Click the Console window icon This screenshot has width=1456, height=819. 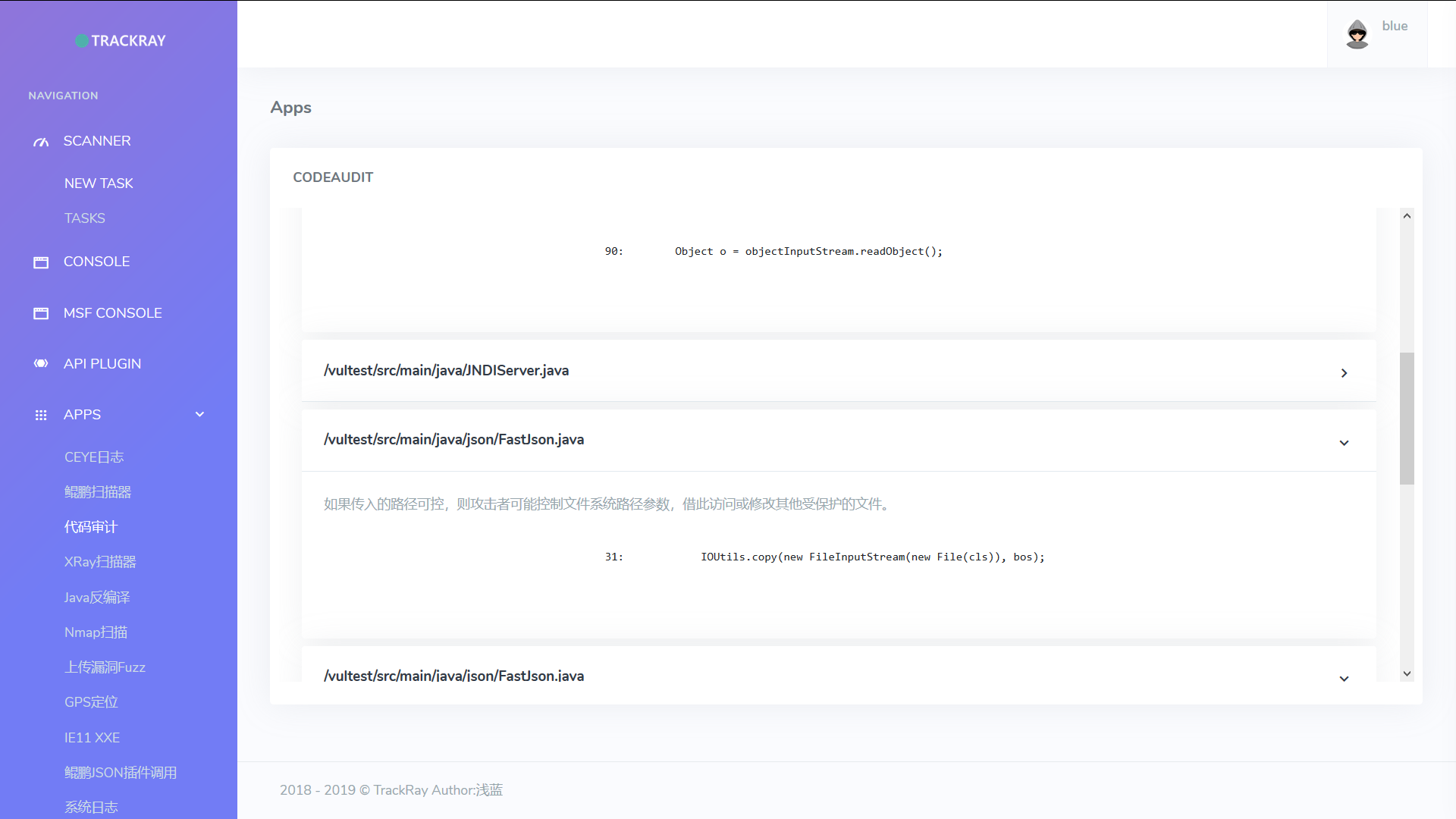click(x=41, y=262)
